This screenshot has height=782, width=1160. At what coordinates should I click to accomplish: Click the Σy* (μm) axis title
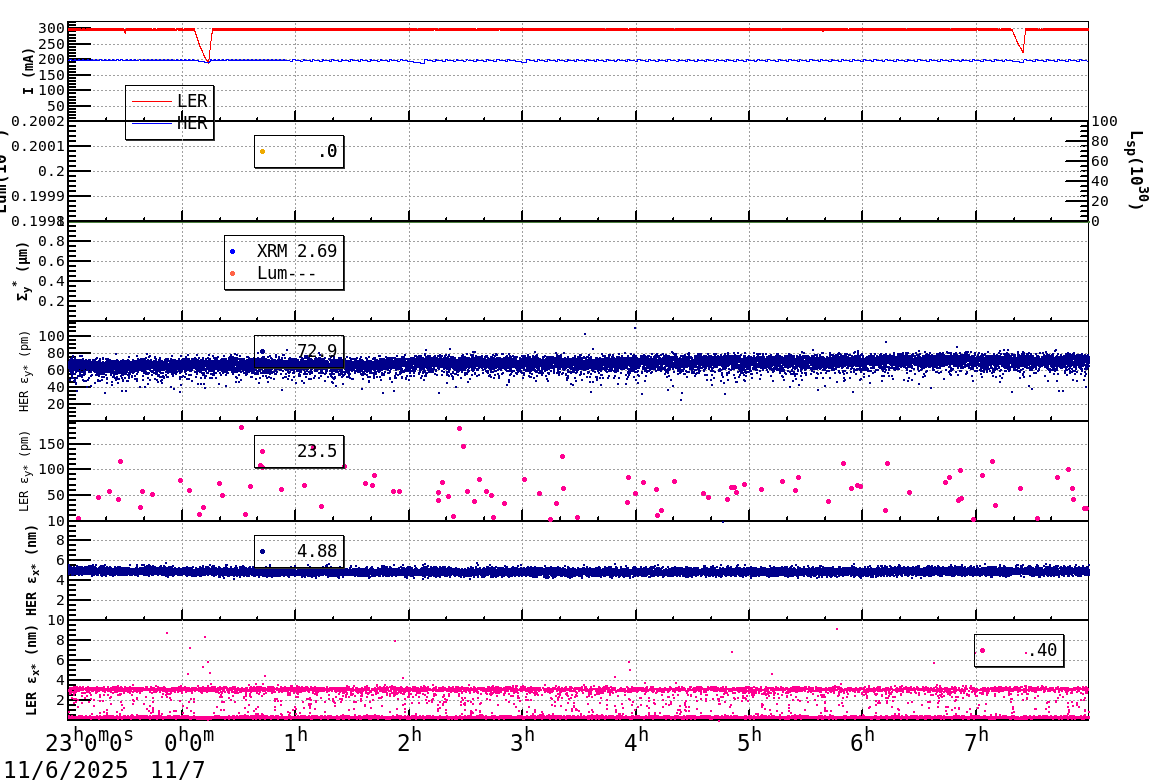(x=24, y=271)
